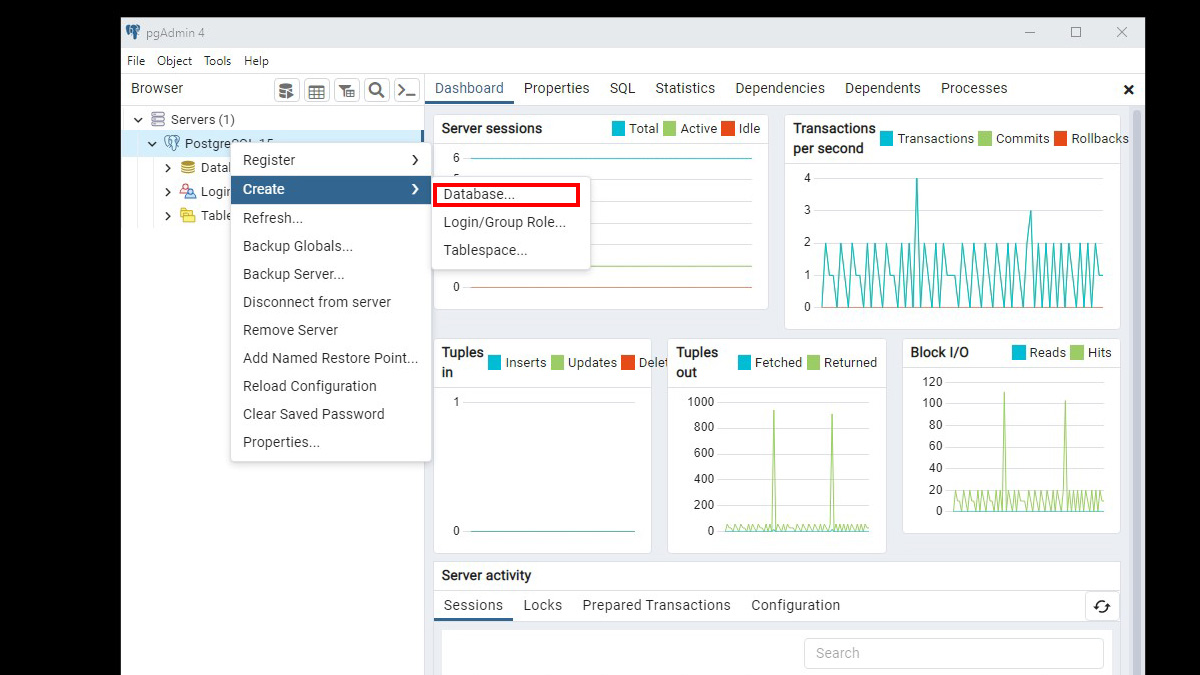Click the Databases node icon
1200x675 pixels.
[x=188, y=168]
